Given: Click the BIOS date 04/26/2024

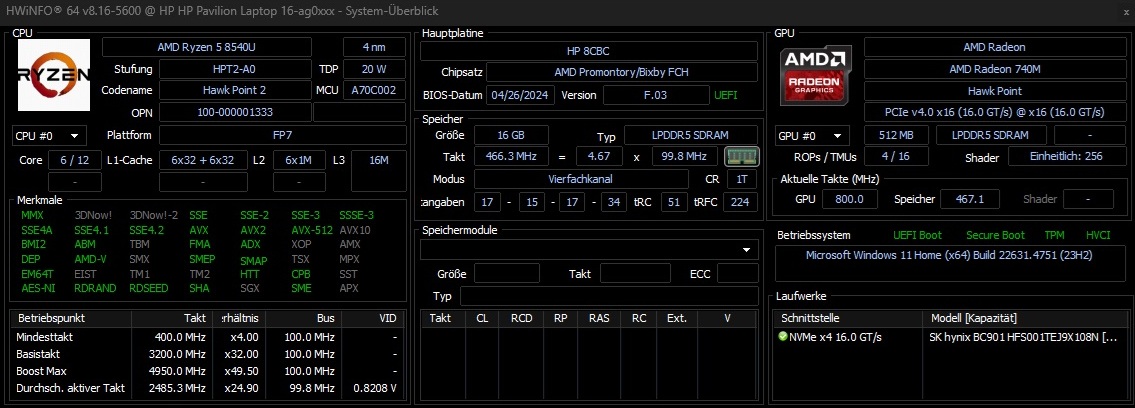Looking at the screenshot, I should 520,95.
